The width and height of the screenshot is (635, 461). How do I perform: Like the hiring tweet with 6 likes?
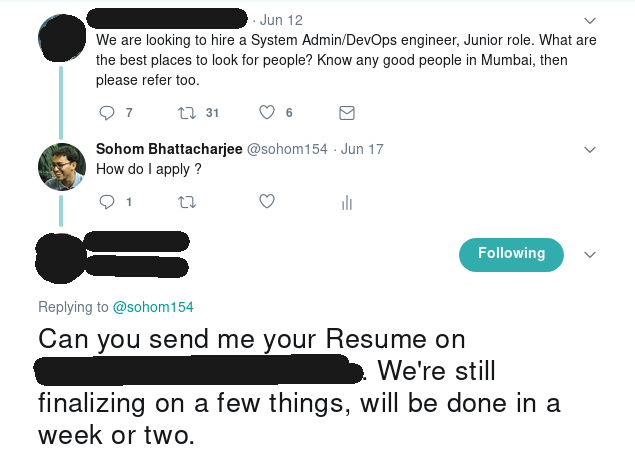pos(267,112)
